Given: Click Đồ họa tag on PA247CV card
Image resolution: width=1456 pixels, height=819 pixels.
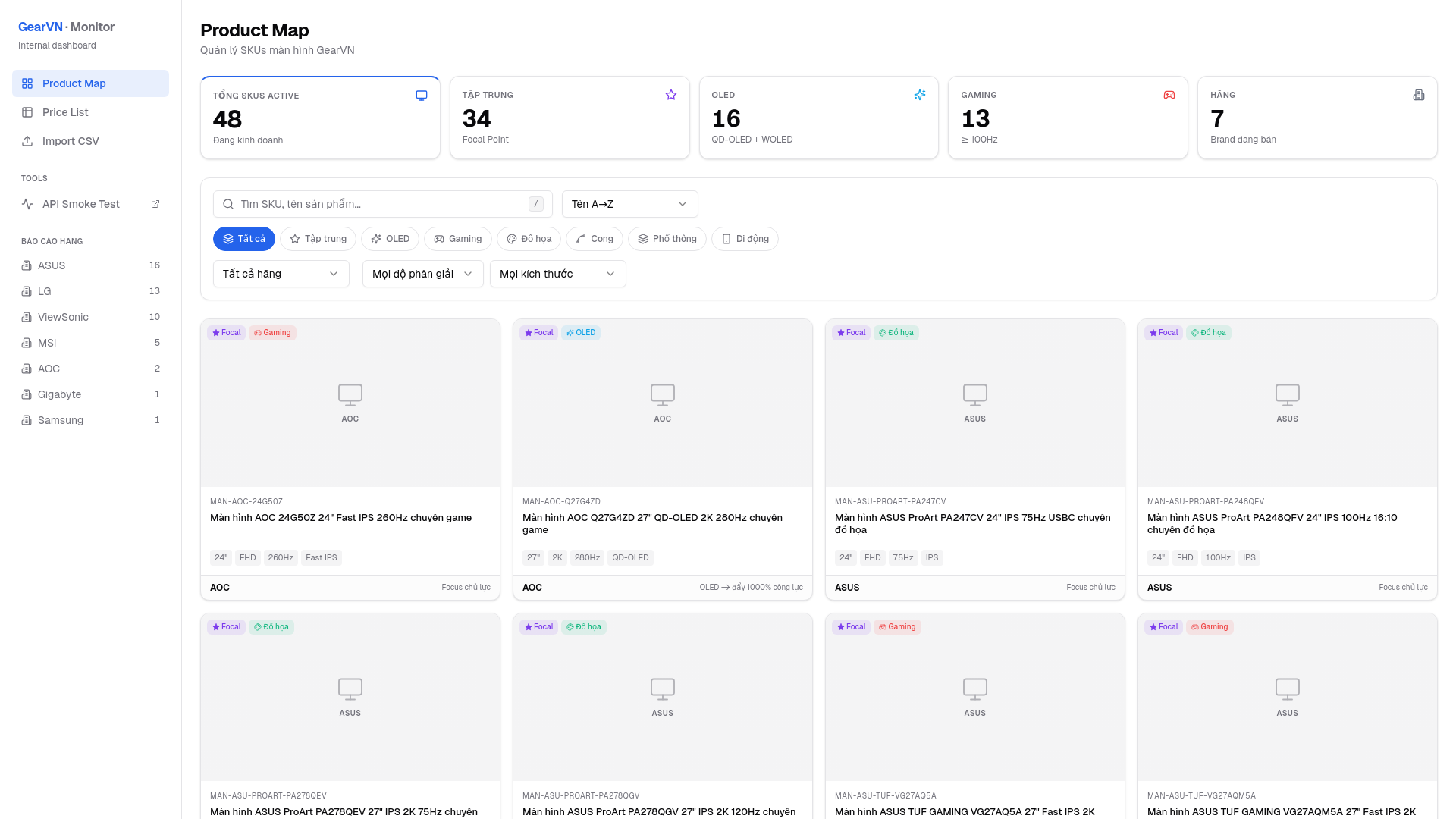Looking at the screenshot, I should tap(896, 332).
